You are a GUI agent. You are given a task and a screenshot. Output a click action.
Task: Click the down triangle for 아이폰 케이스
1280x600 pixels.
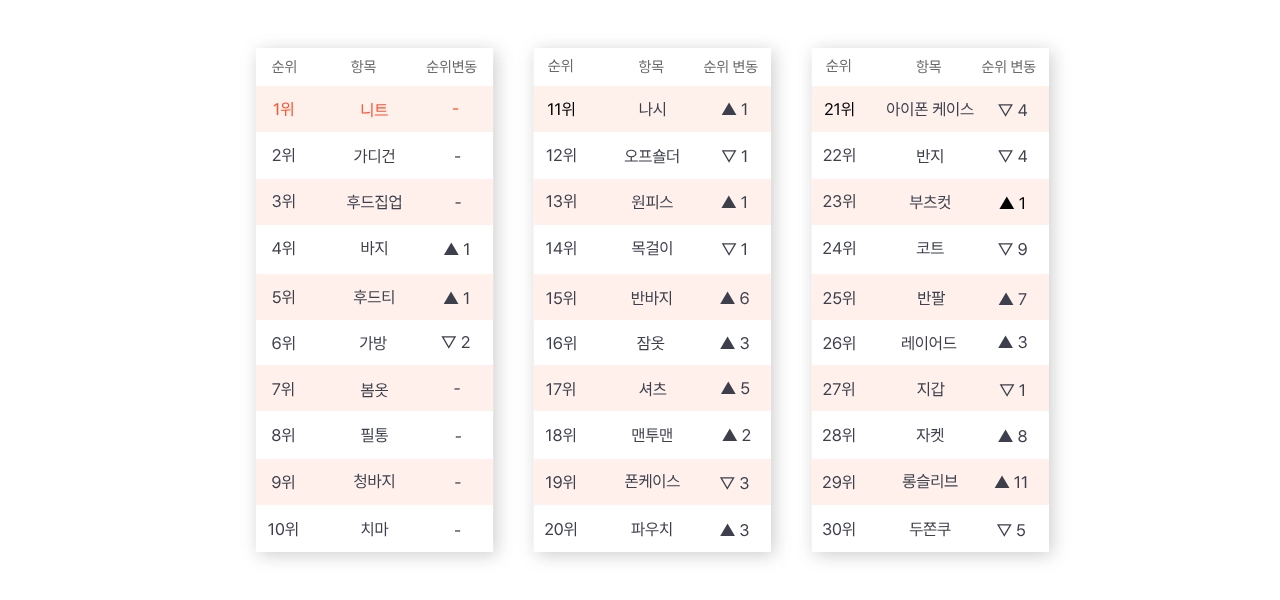1006,110
